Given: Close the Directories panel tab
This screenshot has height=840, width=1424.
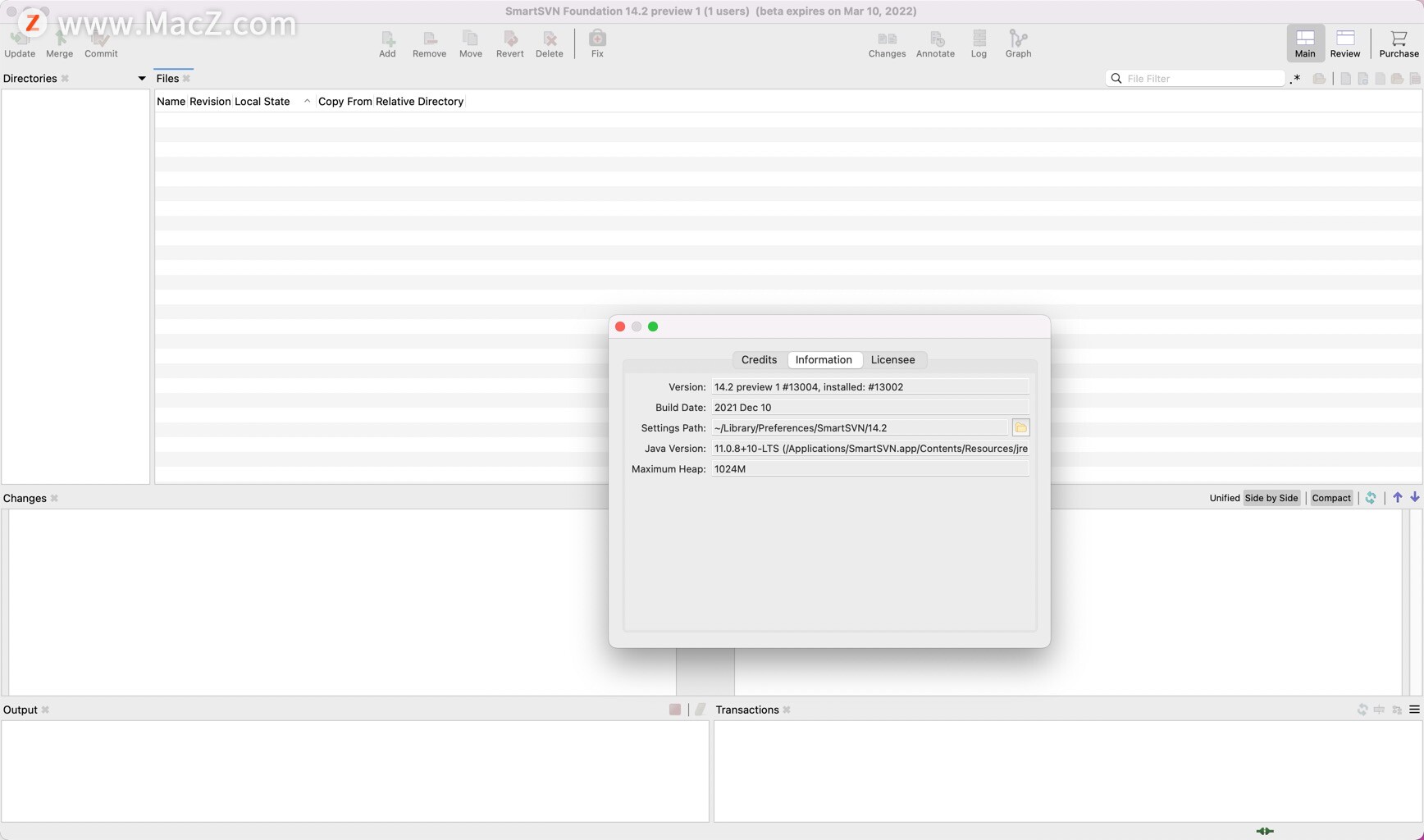Looking at the screenshot, I should [65, 79].
